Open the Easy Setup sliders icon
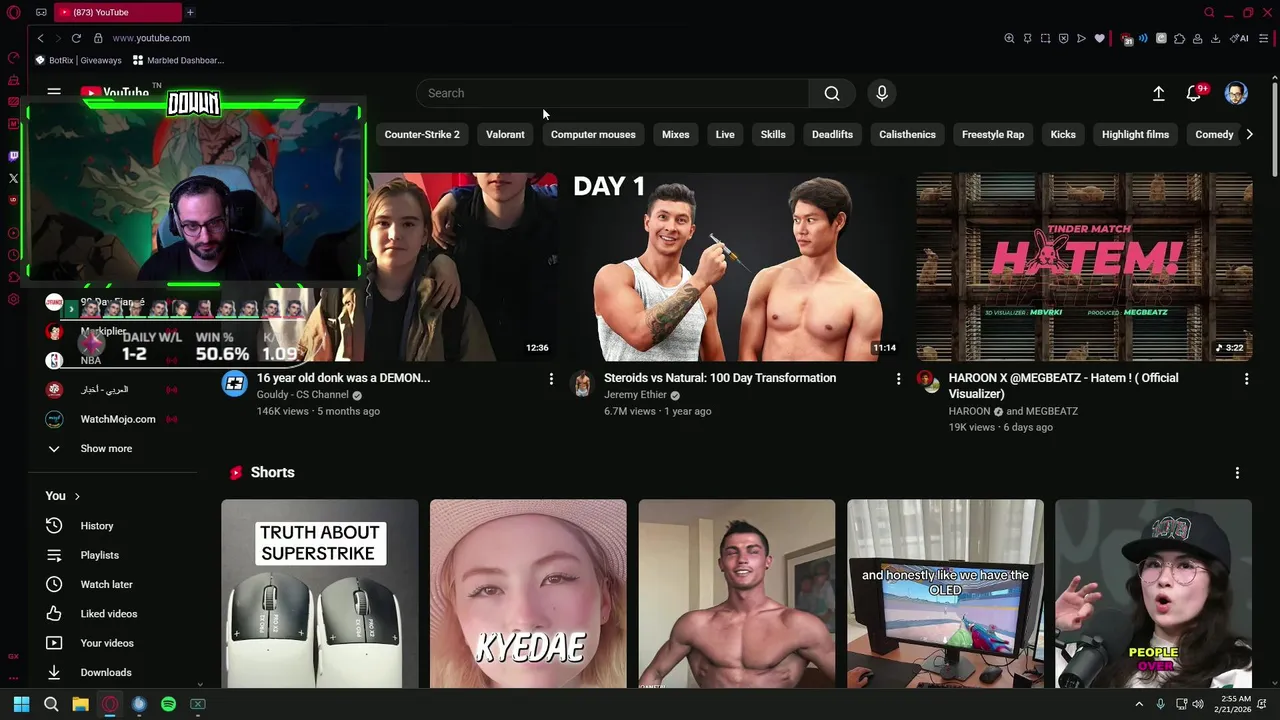 tap(1264, 38)
